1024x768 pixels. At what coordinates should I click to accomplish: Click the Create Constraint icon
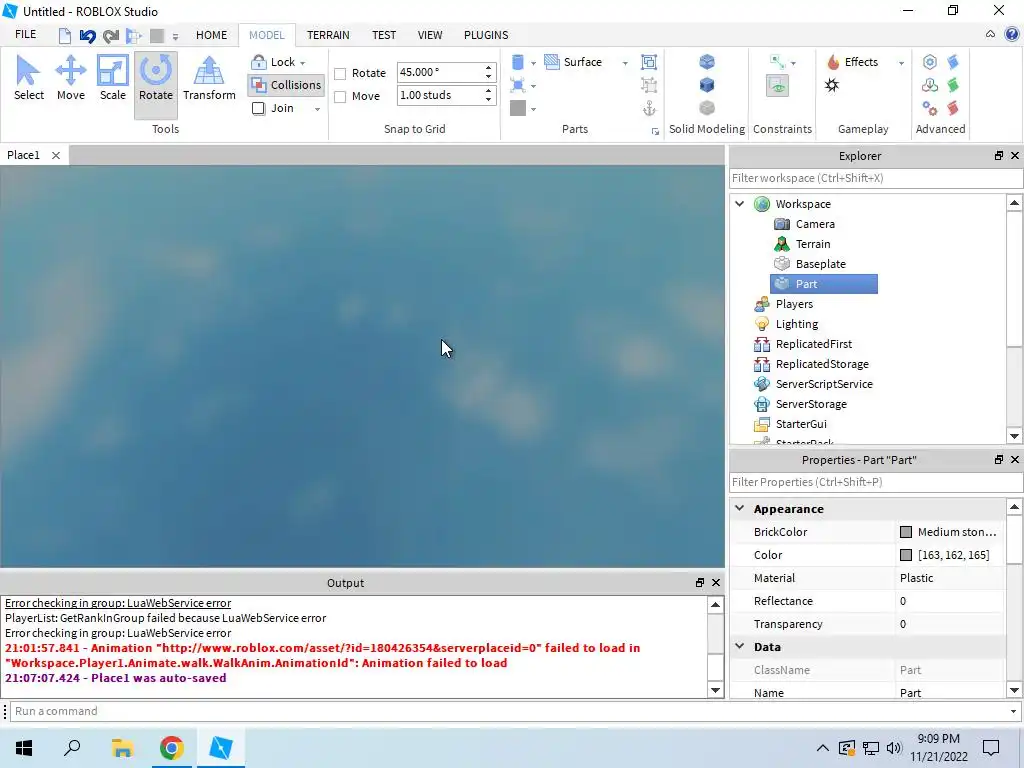[778, 62]
